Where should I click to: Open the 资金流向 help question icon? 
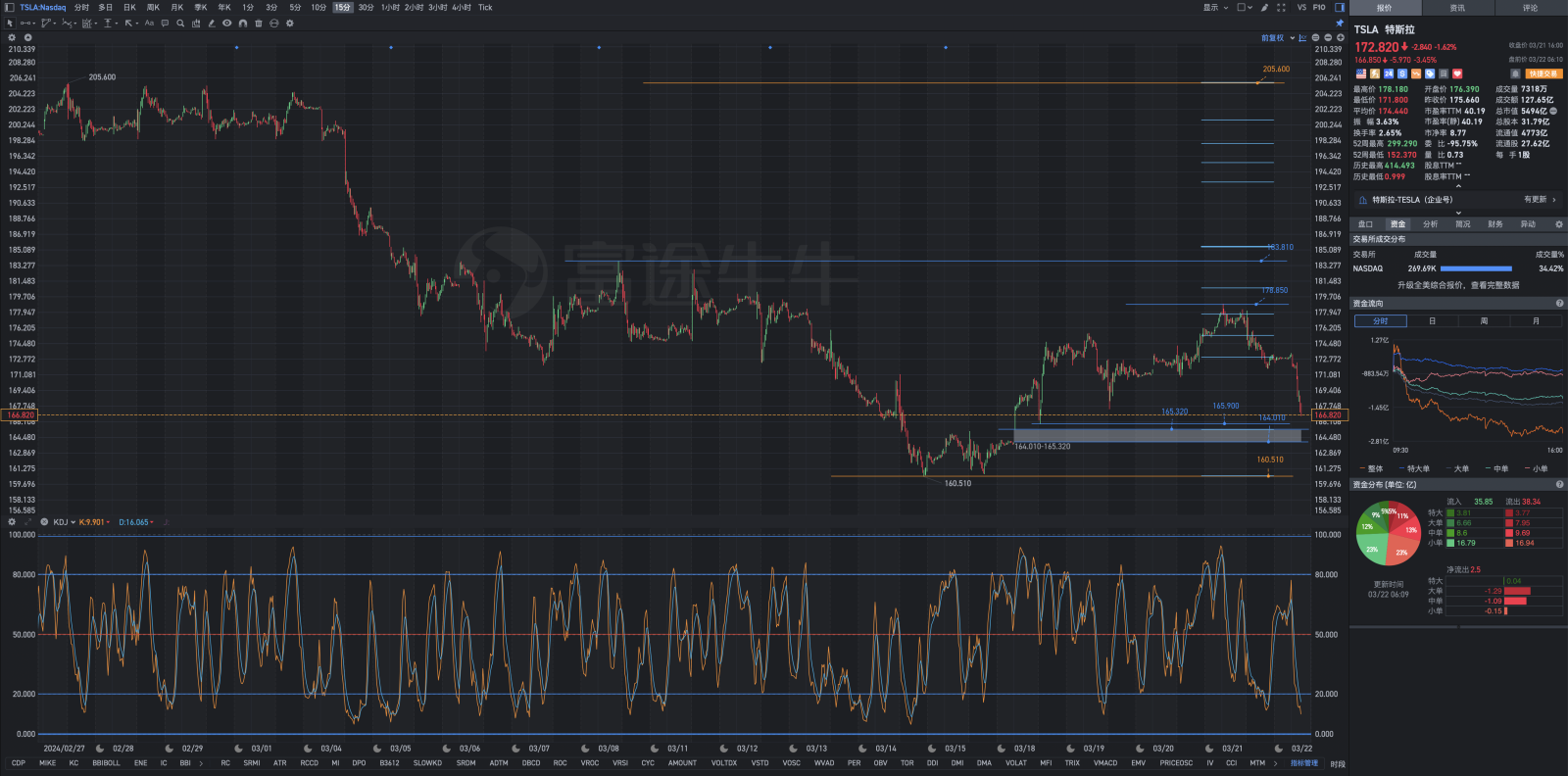(x=1559, y=304)
